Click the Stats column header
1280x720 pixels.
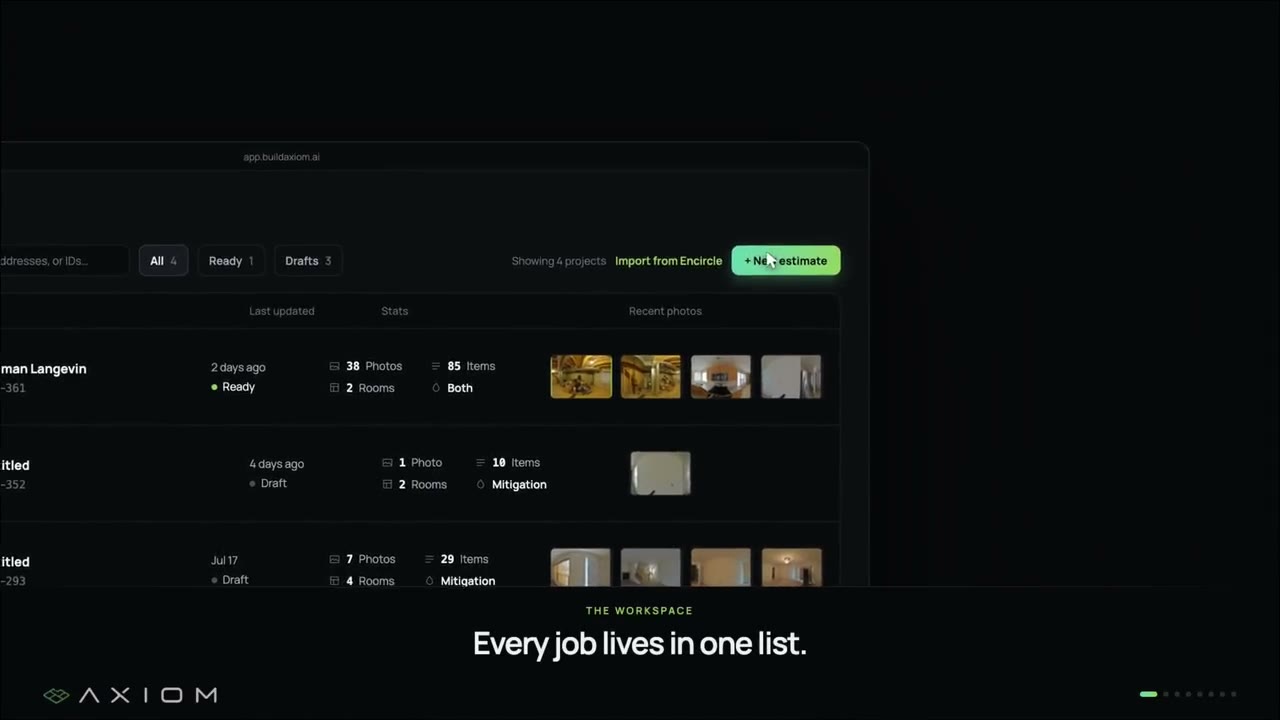click(x=395, y=311)
